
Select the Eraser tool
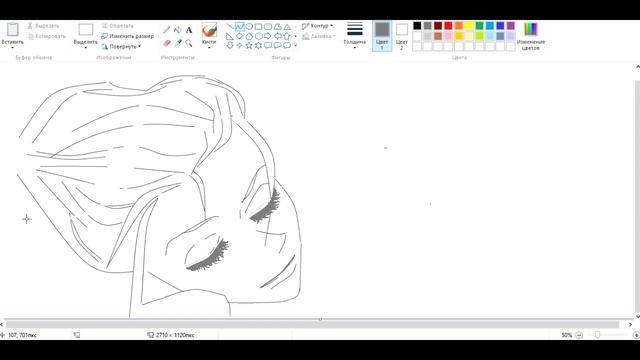(x=167, y=42)
